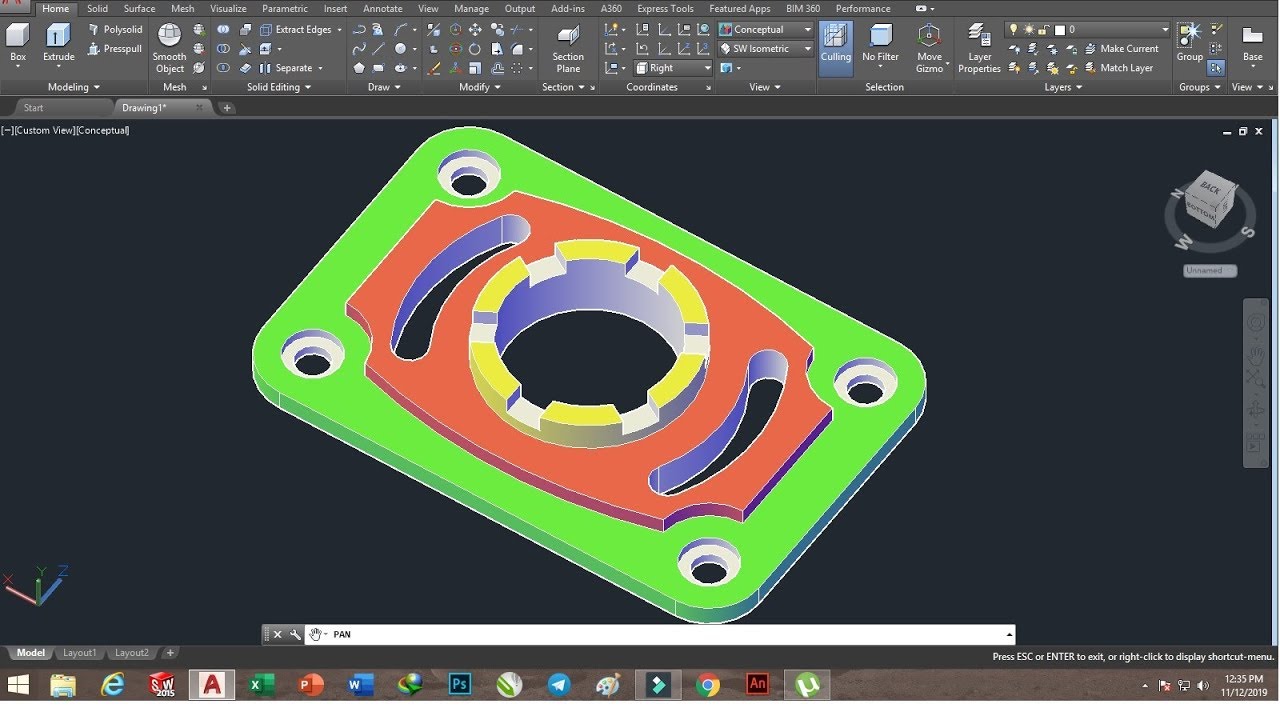Screen dimensions: 1280x720
Task: Switch to the Layout1 tab
Action: pos(80,653)
